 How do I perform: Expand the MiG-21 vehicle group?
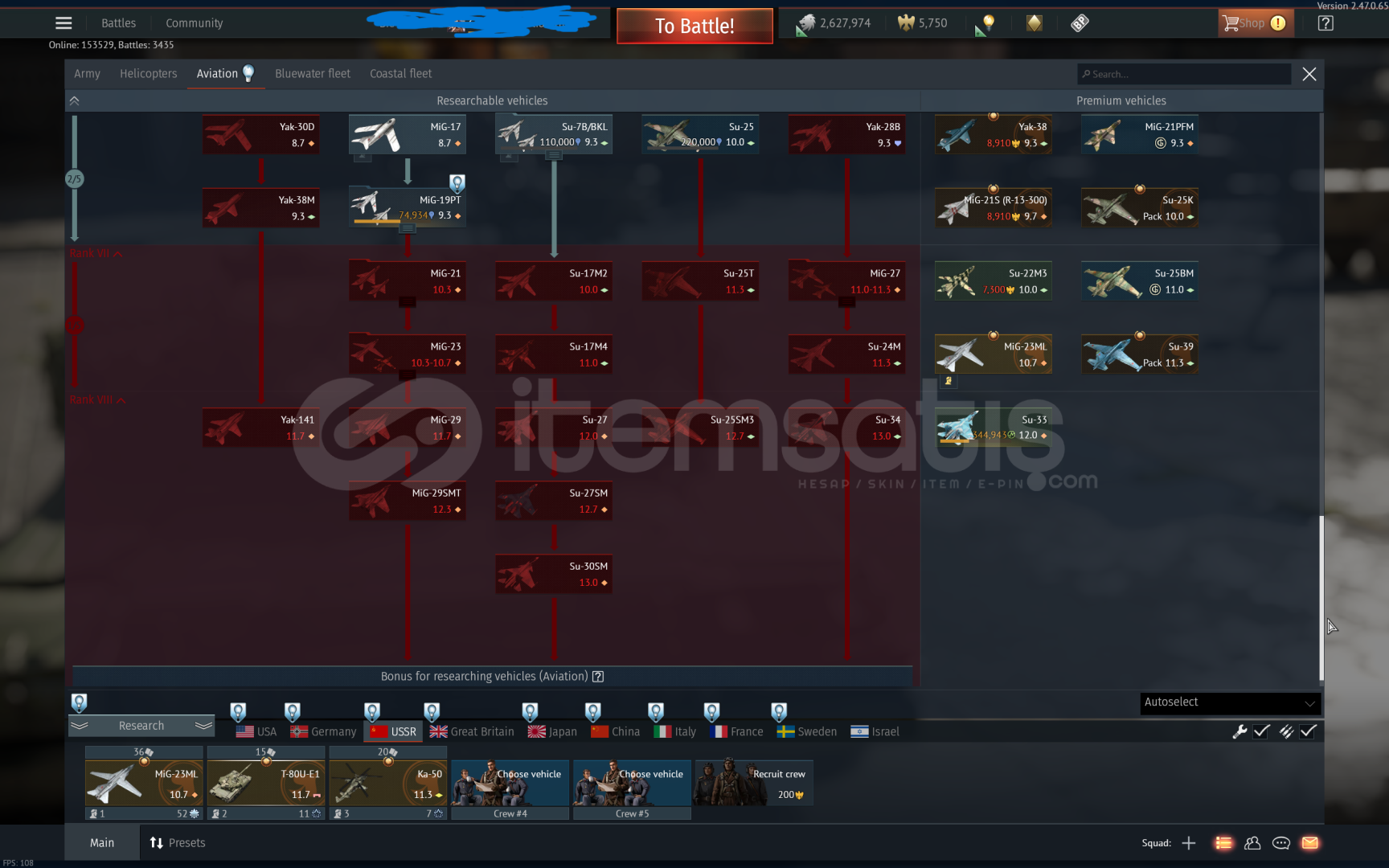point(408,301)
